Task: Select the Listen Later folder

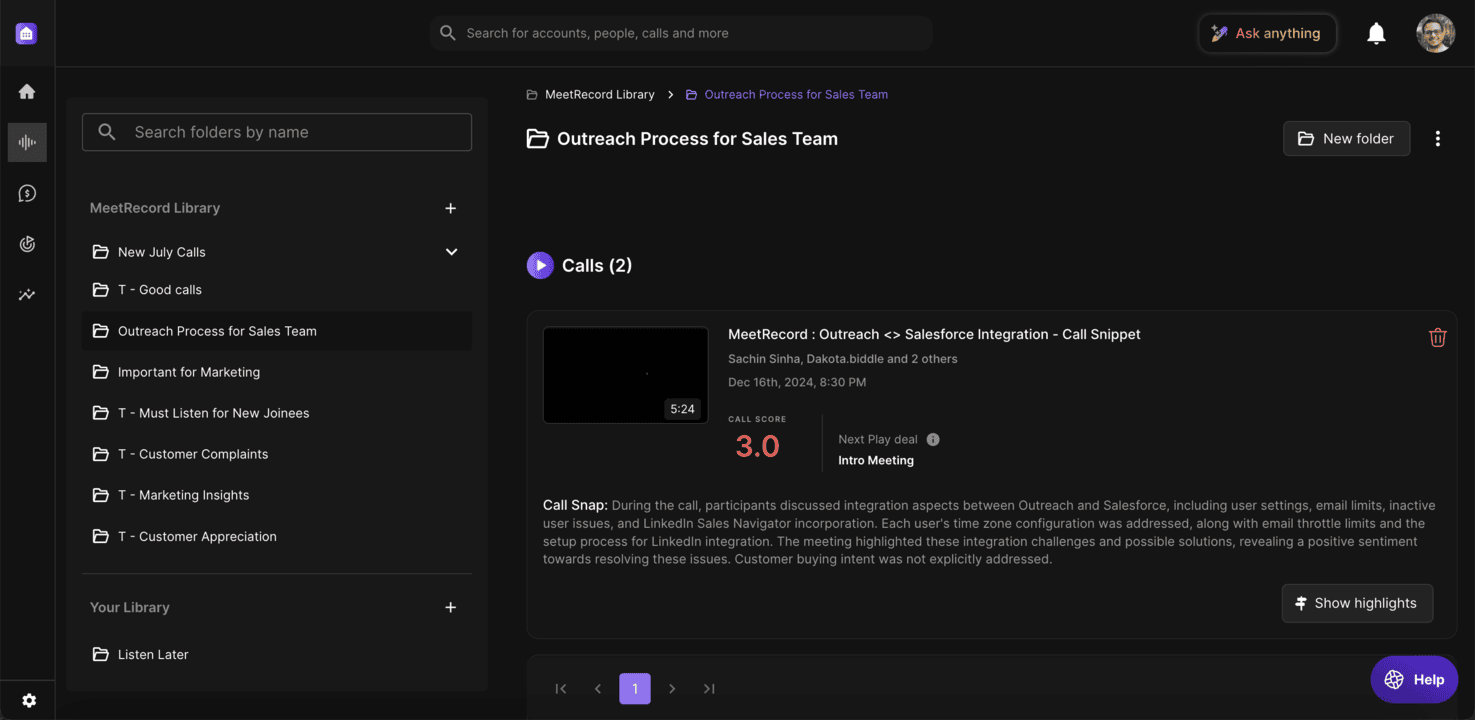Action: click(x=153, y=654)
